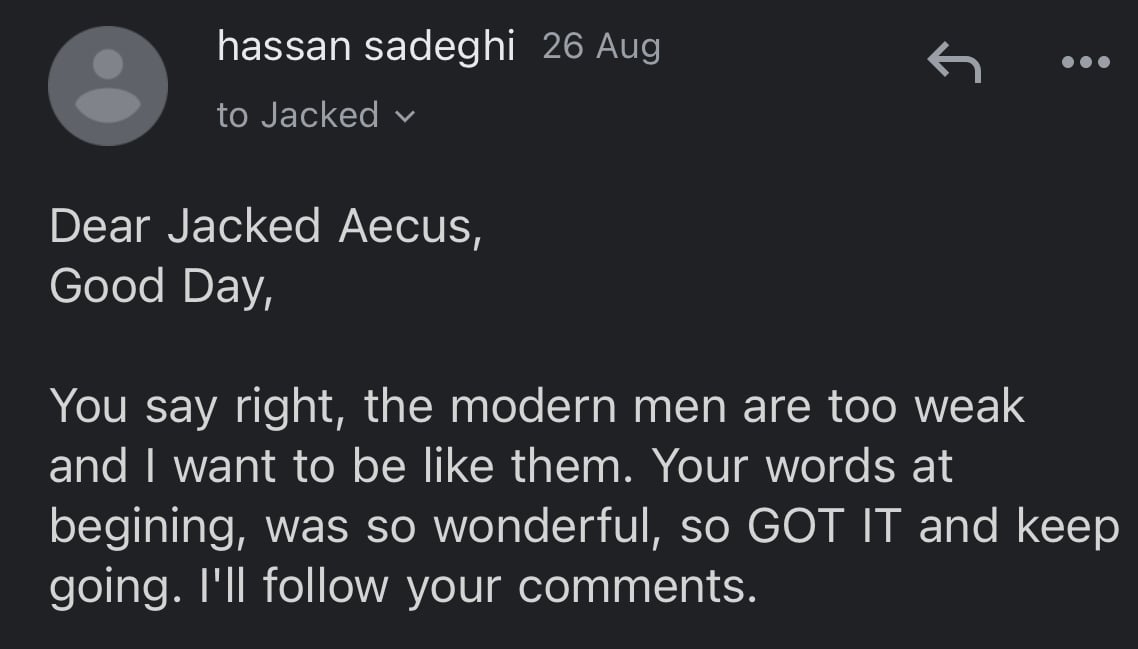View the sender's profile avatar
This screenshot has width=1138, height=649.
108,86
